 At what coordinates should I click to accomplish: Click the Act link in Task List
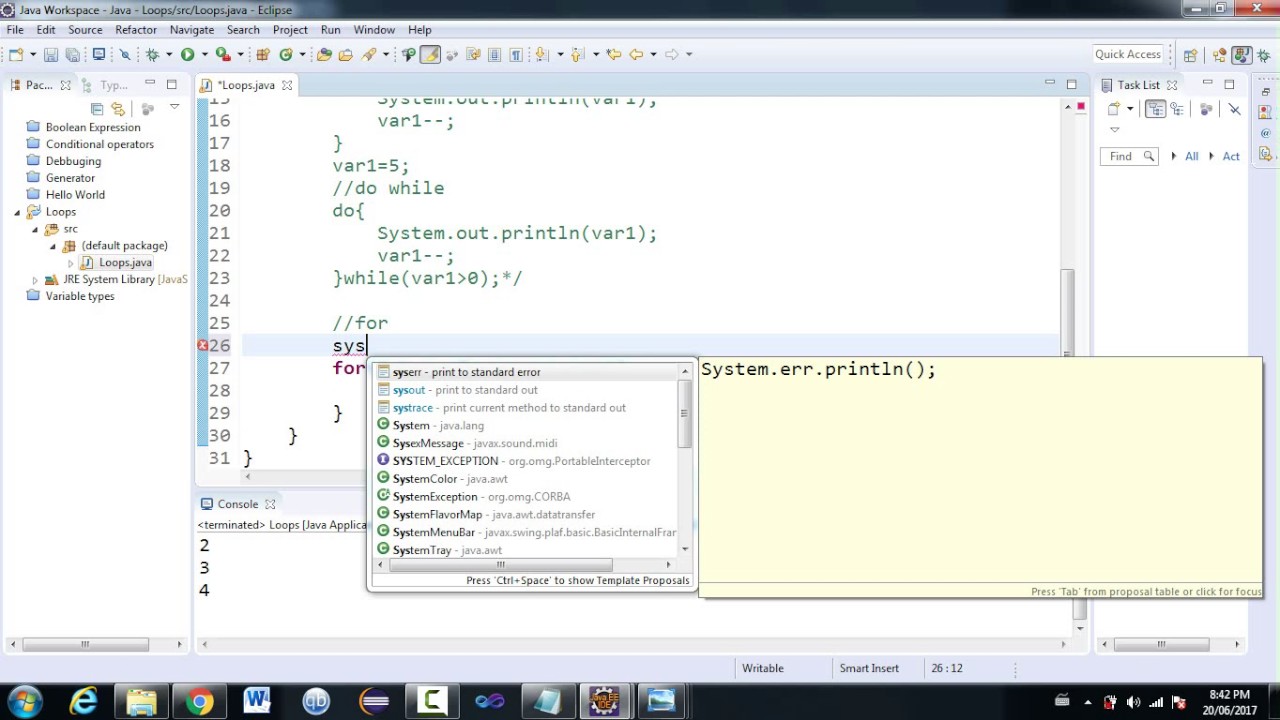1231,156
